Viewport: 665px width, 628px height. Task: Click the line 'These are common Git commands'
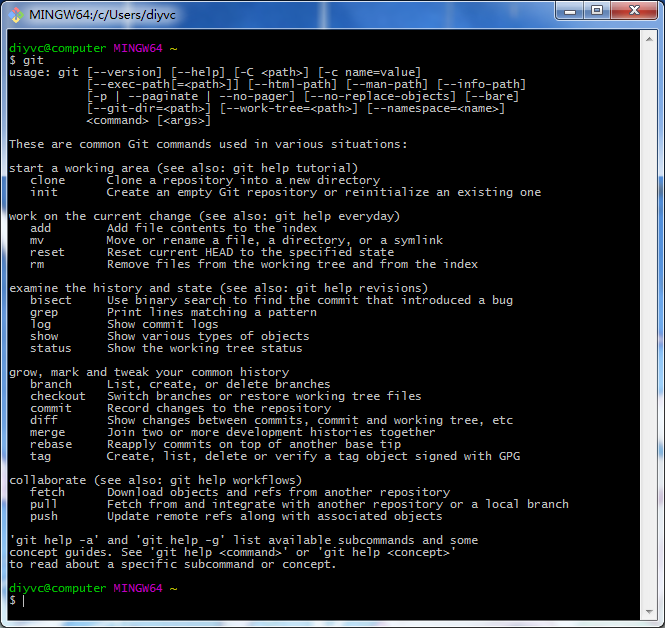[x=208, y=144]
